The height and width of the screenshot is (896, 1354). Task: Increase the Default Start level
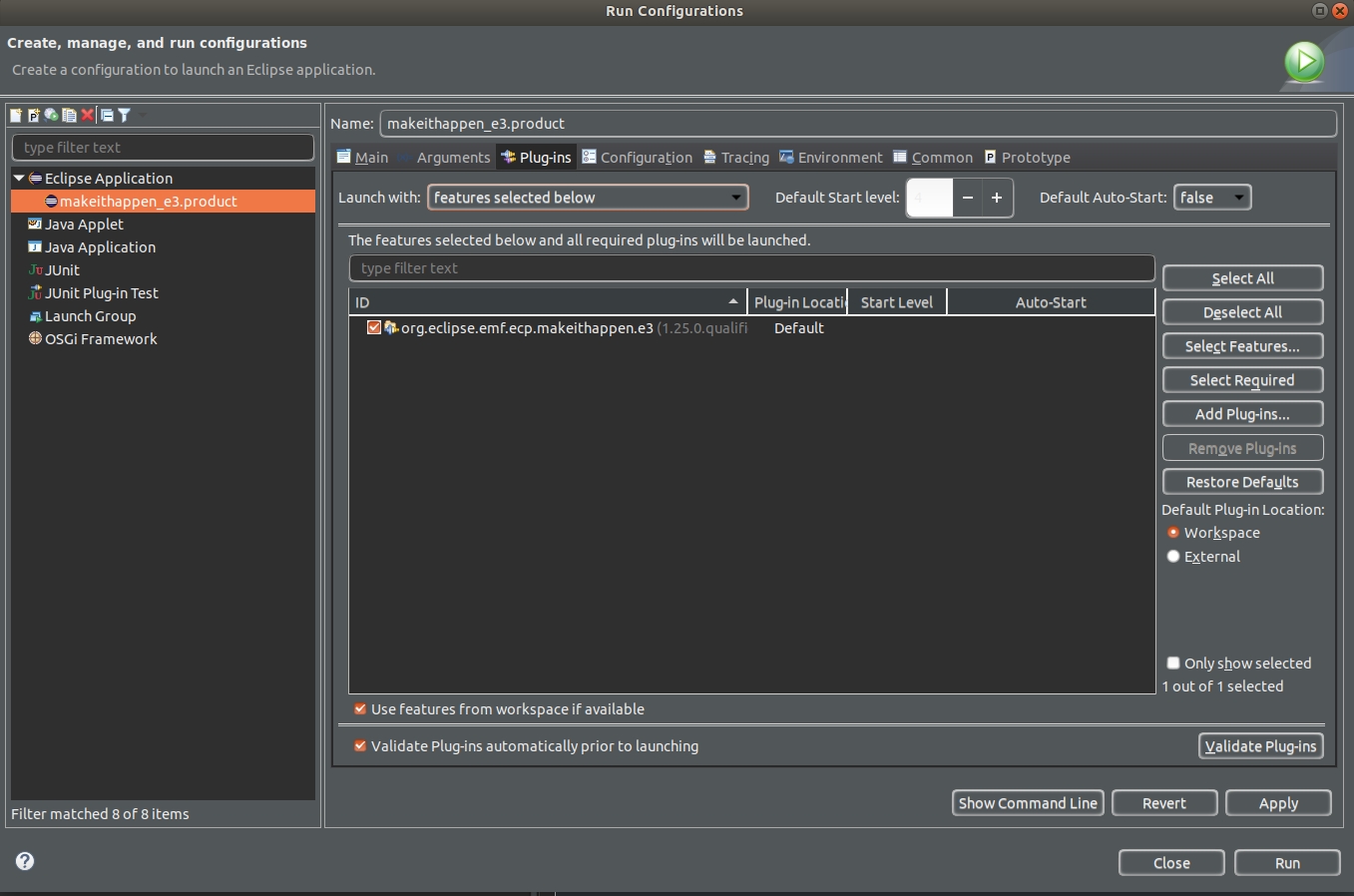coord(997,198)
